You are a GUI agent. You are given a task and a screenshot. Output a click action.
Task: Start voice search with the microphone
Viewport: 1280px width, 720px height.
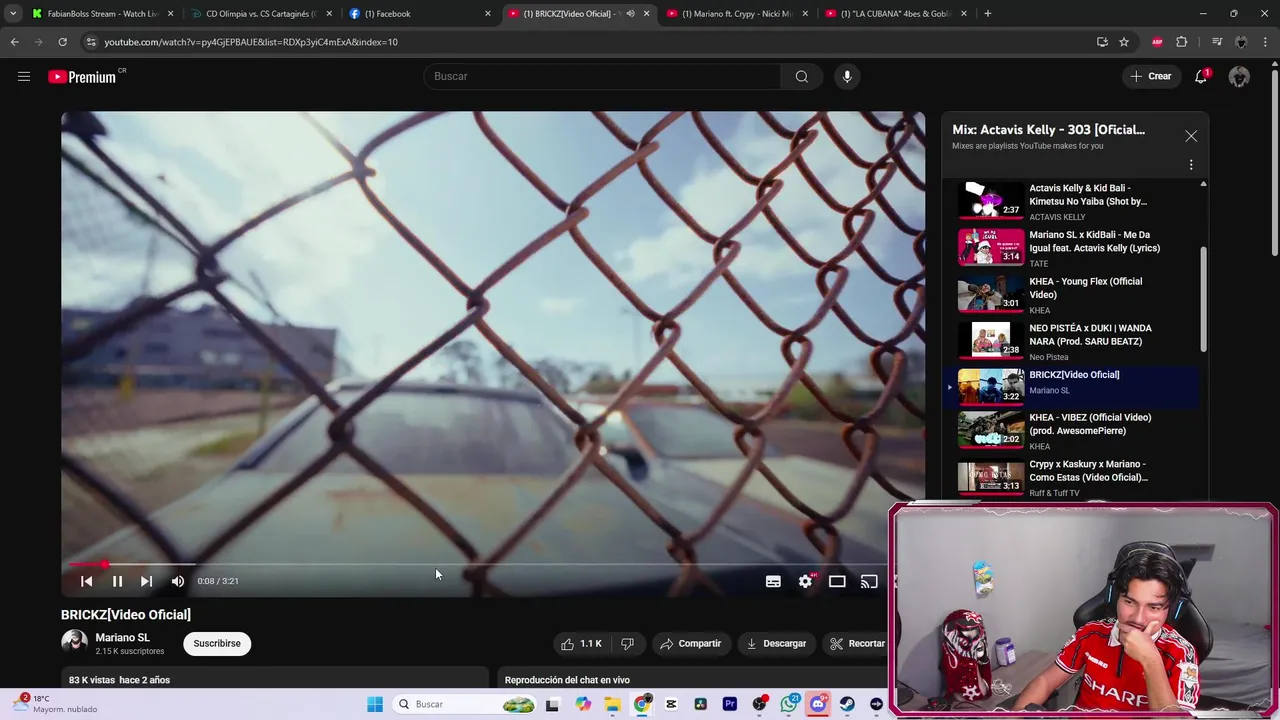[x=847, y=76]
